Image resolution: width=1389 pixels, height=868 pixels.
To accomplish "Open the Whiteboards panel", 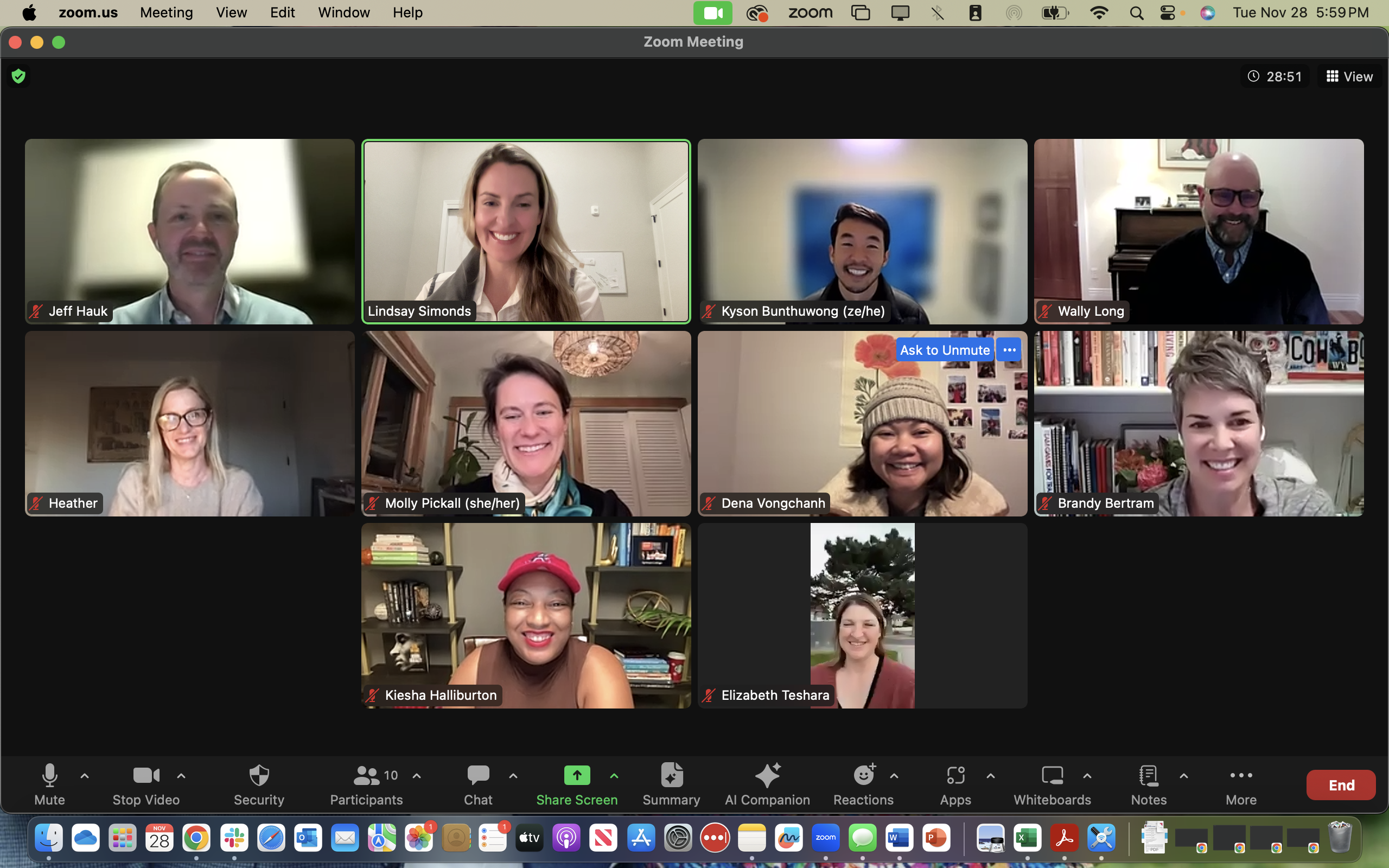I will click(x=1052, y=785).
